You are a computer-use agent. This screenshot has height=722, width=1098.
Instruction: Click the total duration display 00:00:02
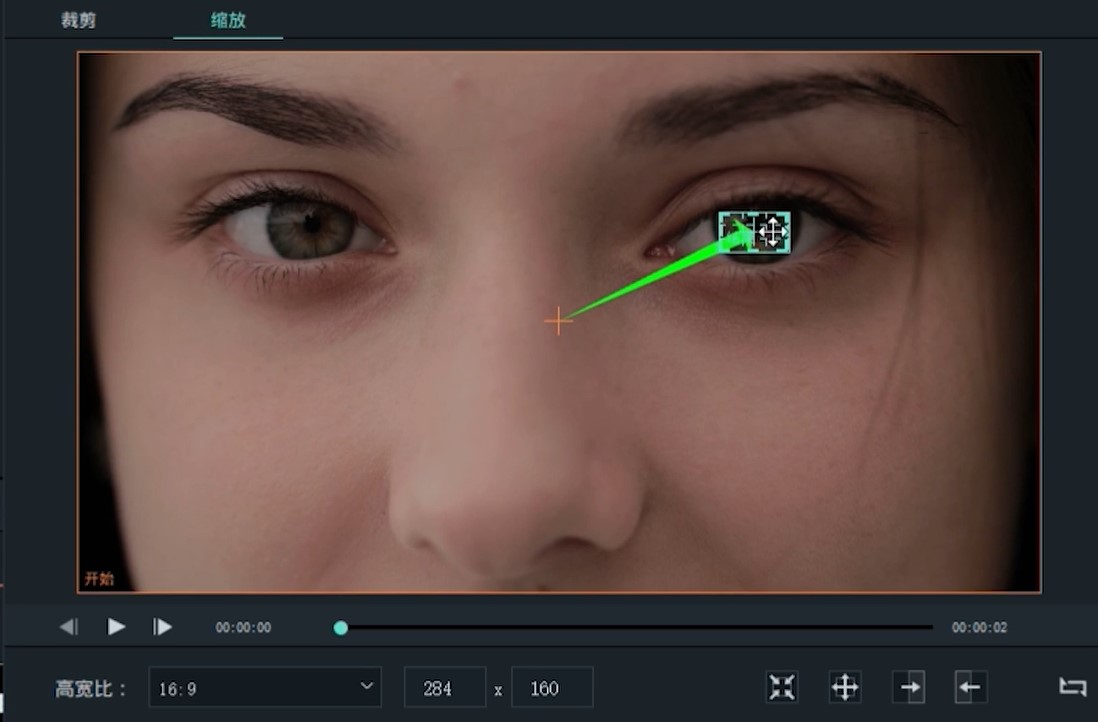coord(979,628)
